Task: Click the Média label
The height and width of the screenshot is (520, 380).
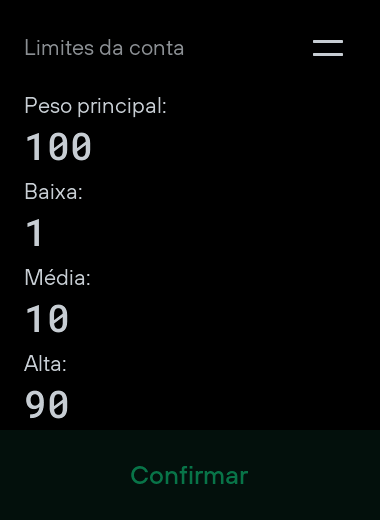Action: point(57,277)
